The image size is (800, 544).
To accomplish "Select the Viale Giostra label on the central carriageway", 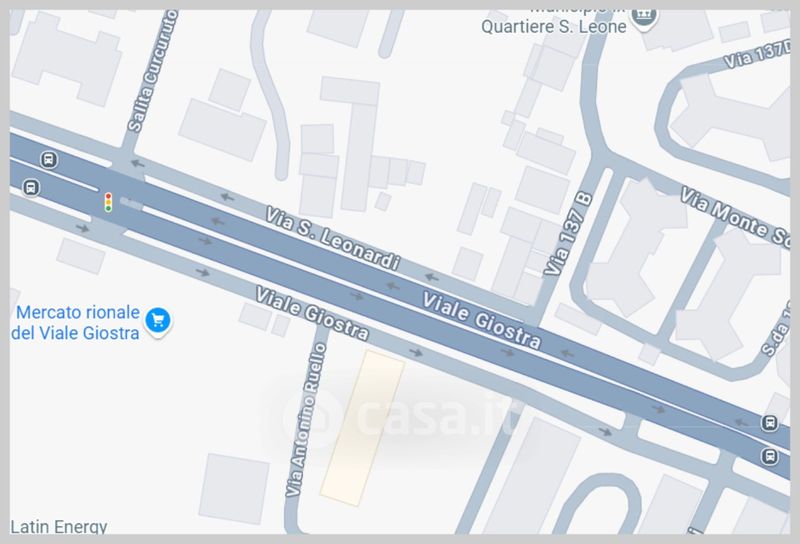I will 481,321.
